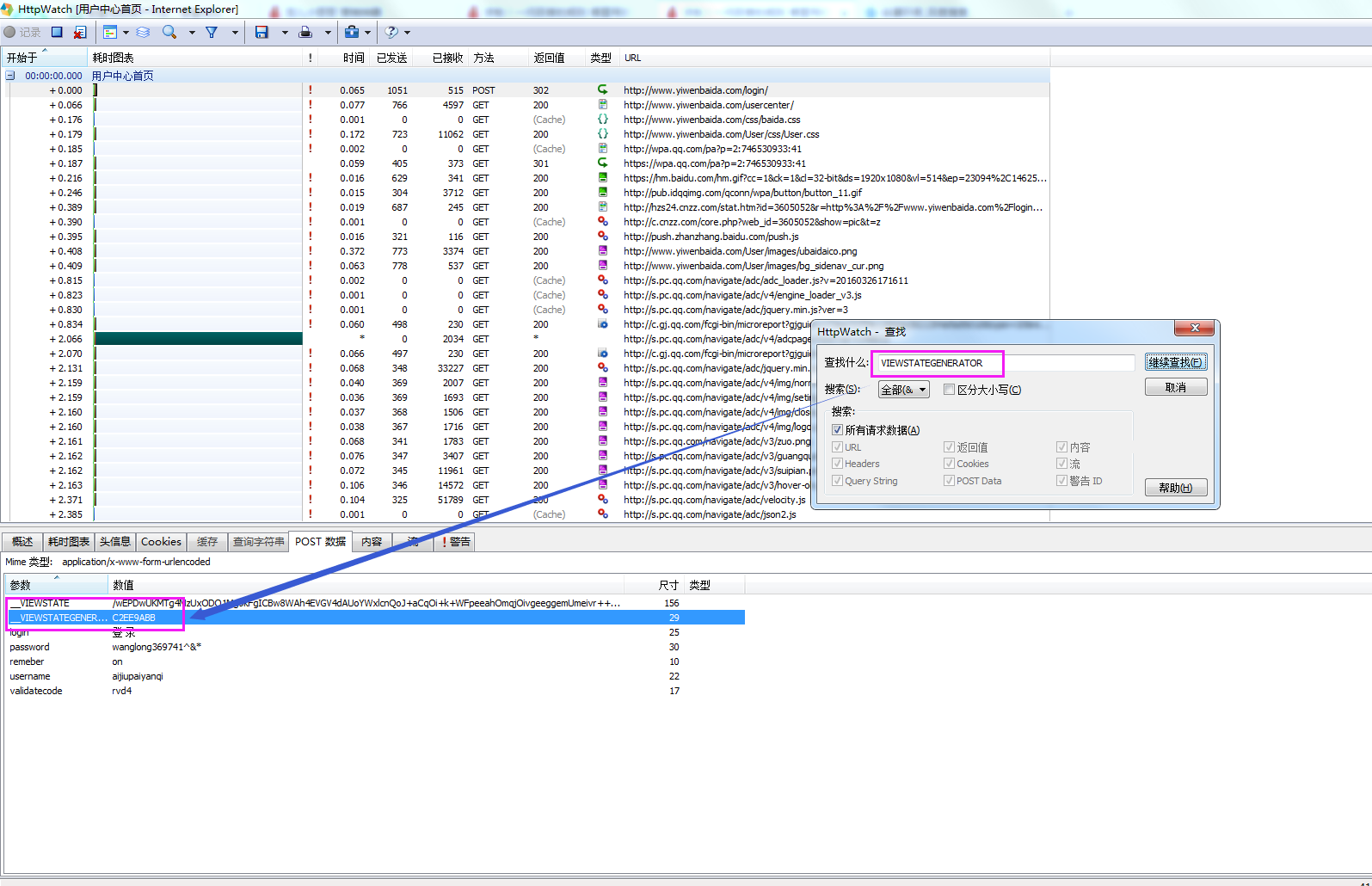Collapse the 用户中心首页 page group
1372x886 pixels.
(10, 76)
